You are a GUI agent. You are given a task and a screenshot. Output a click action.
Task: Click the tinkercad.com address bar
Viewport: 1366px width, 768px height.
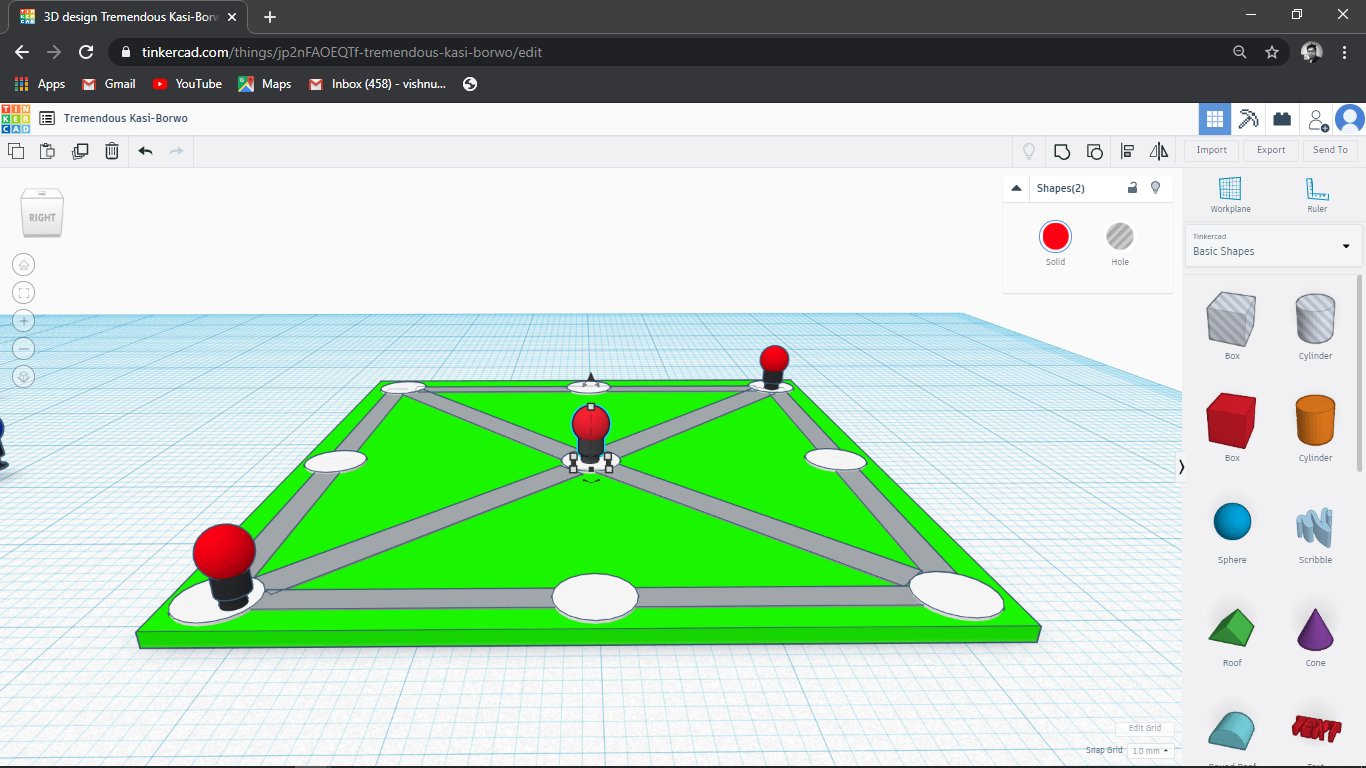pos(670,52)
